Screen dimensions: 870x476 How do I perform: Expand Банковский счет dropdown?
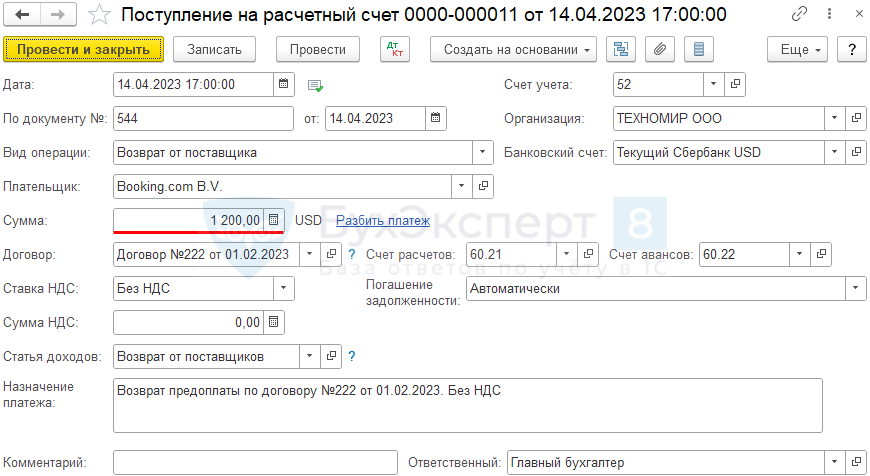click(x=834, y=152)
